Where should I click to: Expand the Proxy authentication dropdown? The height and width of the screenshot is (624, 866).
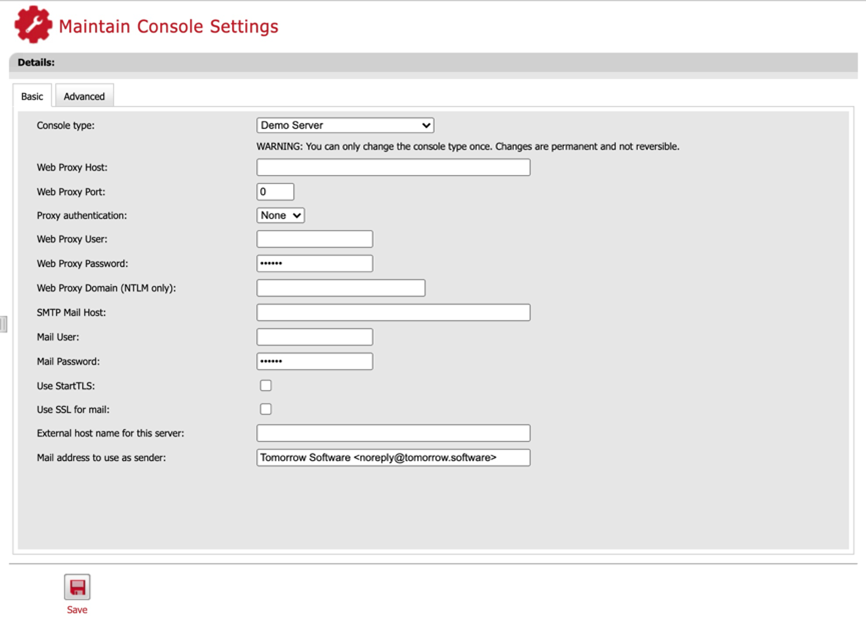point(280,215)
